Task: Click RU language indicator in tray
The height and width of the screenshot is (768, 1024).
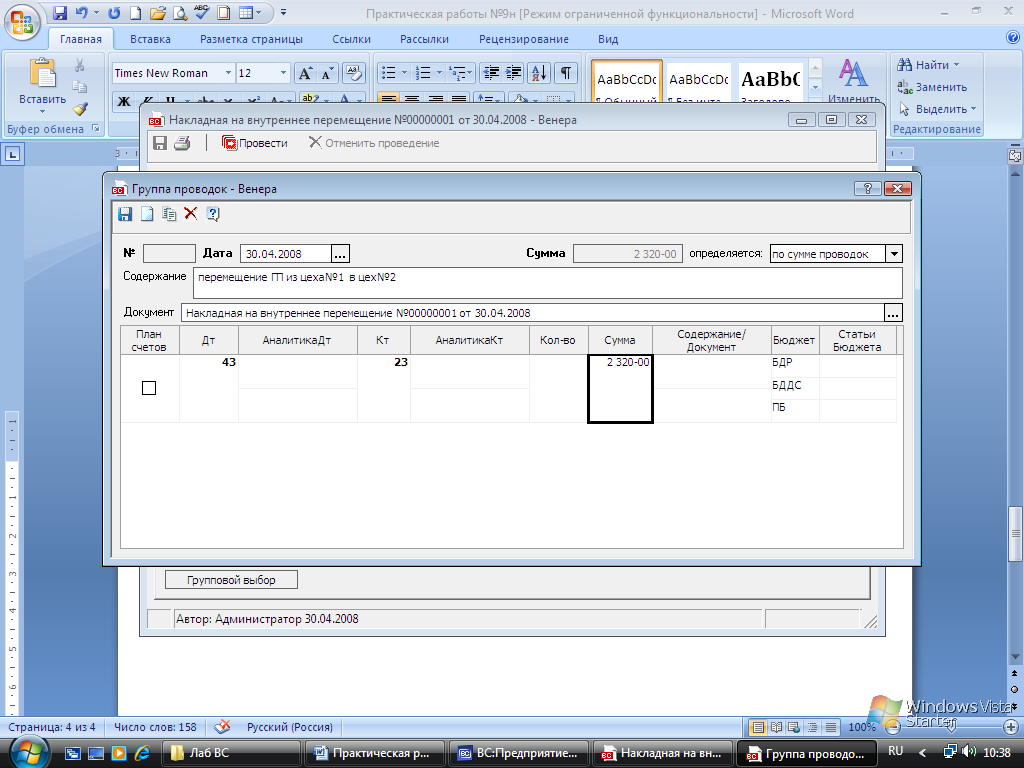Action: (x=895, y=751)
